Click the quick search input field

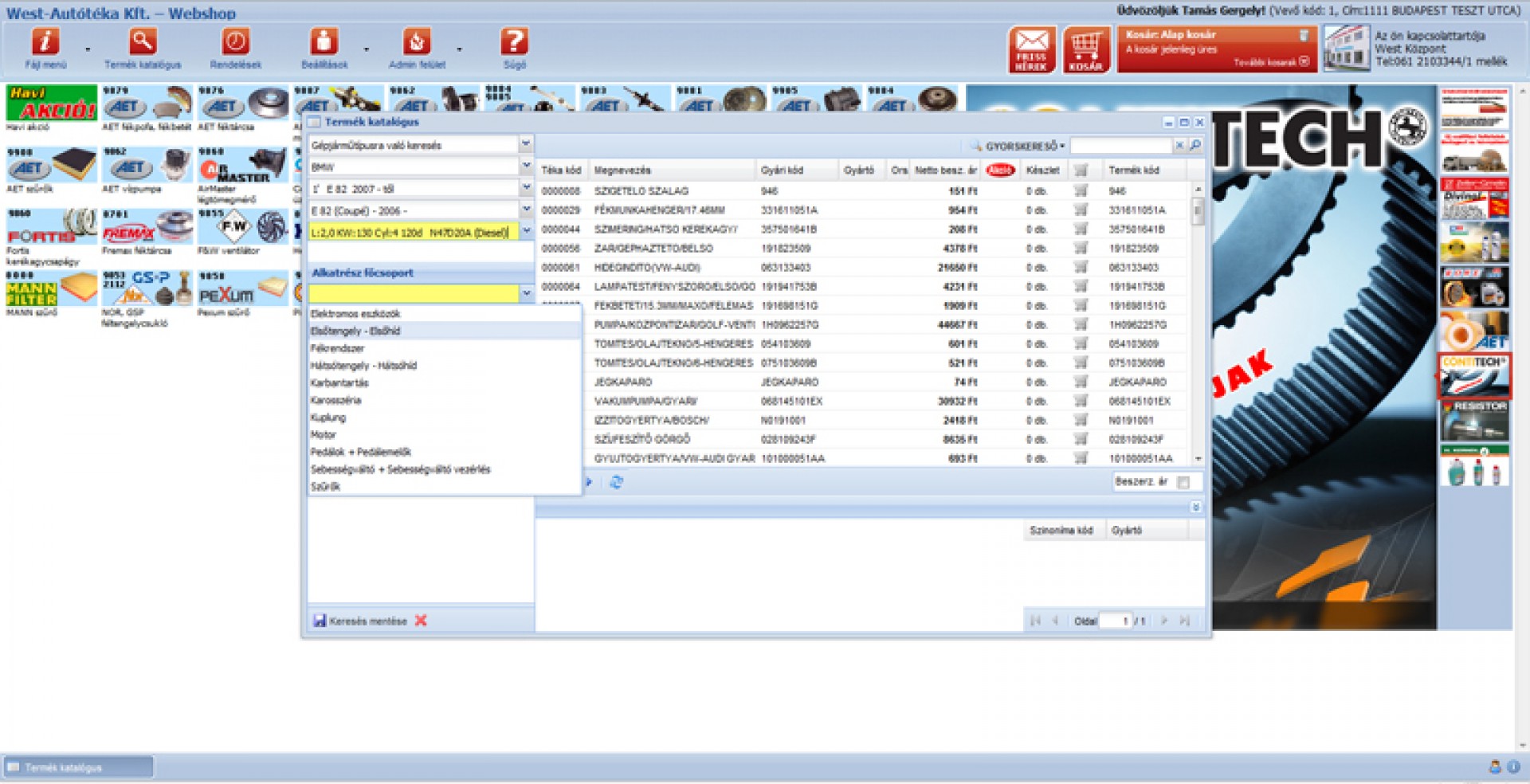tap(1120, 146)
